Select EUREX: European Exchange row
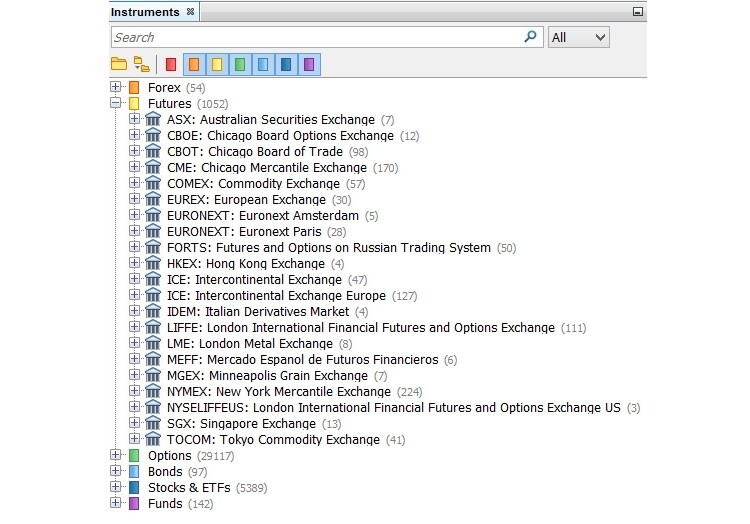The width and height of the screenshot is (750, 524). pos(259,199)
